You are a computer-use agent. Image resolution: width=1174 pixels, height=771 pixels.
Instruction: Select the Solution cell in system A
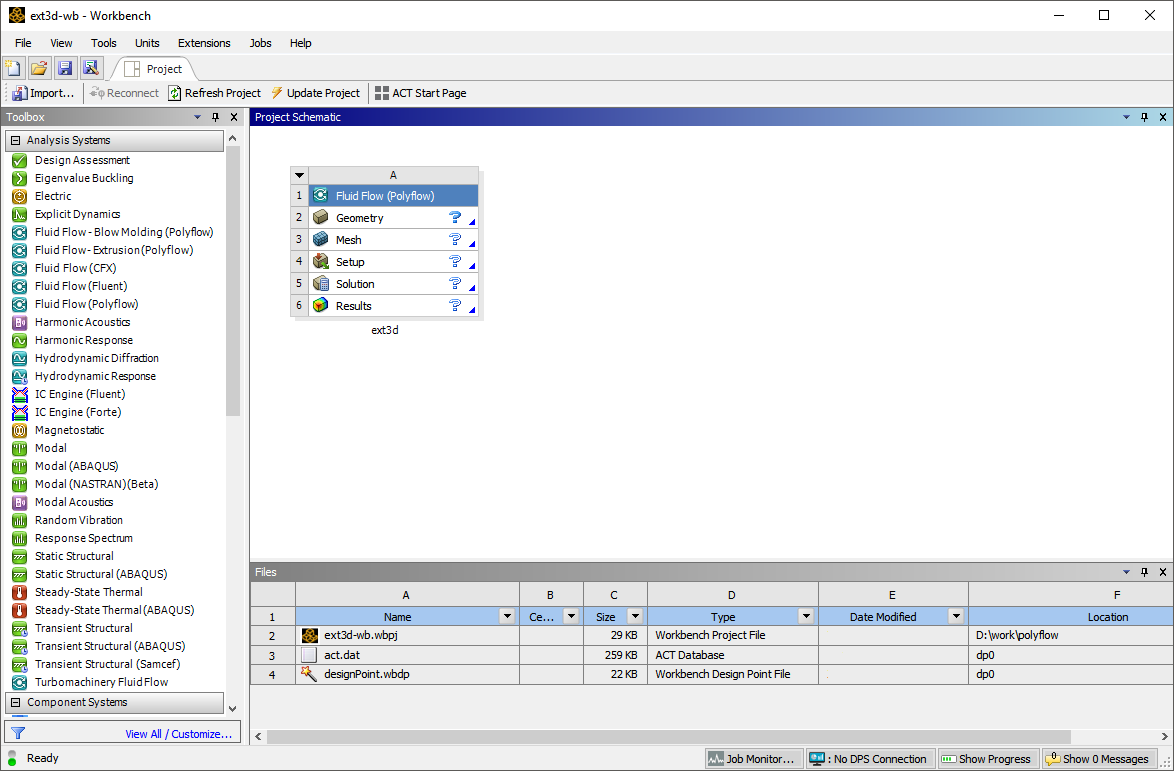[x=393, y=284]
